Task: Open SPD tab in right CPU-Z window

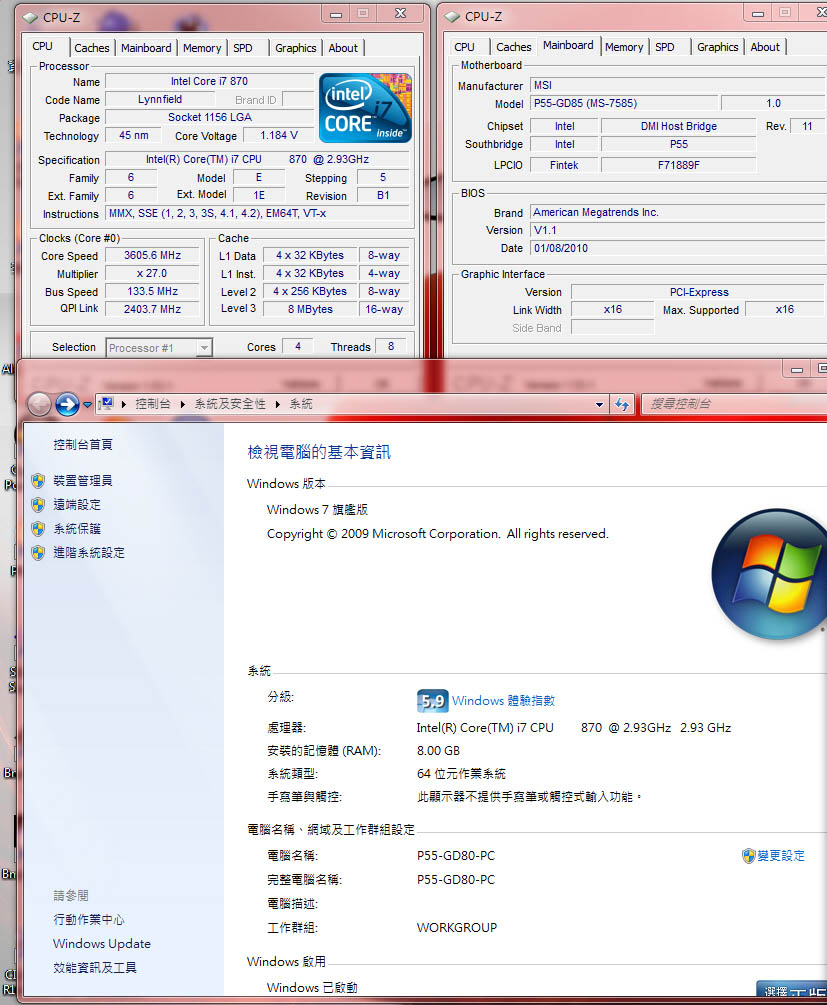Action: pyautogui.click(x=665, y=47)
